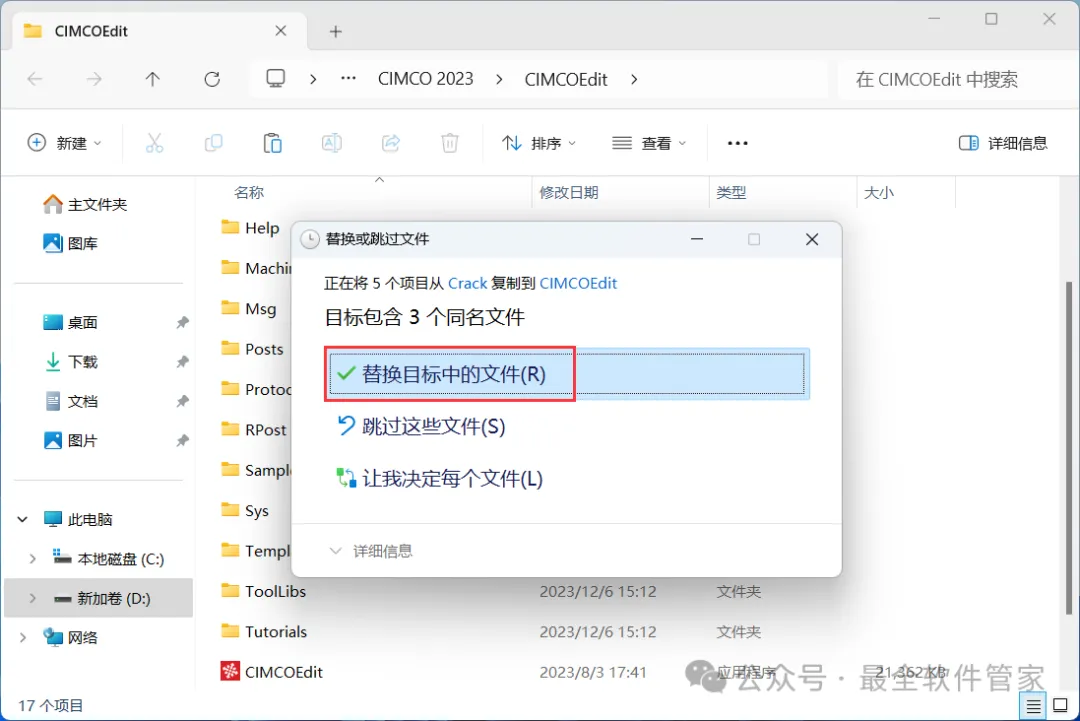Click chevron after CIMCOEdit in path
The height and width of the screenshot is (721, 1080).
click(x=634, y=80)
